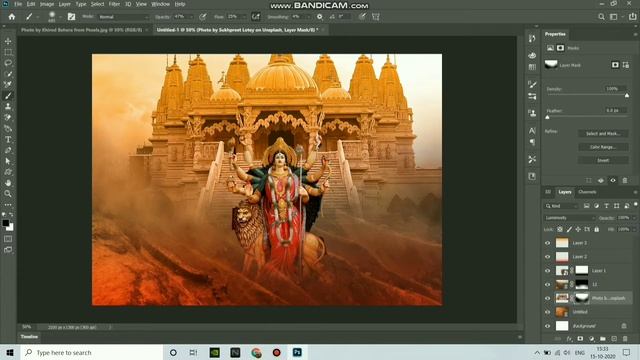The width and height of the screenshot is (640, 360).
Task: Click the share icon at top right
Action: pos(632,17)
